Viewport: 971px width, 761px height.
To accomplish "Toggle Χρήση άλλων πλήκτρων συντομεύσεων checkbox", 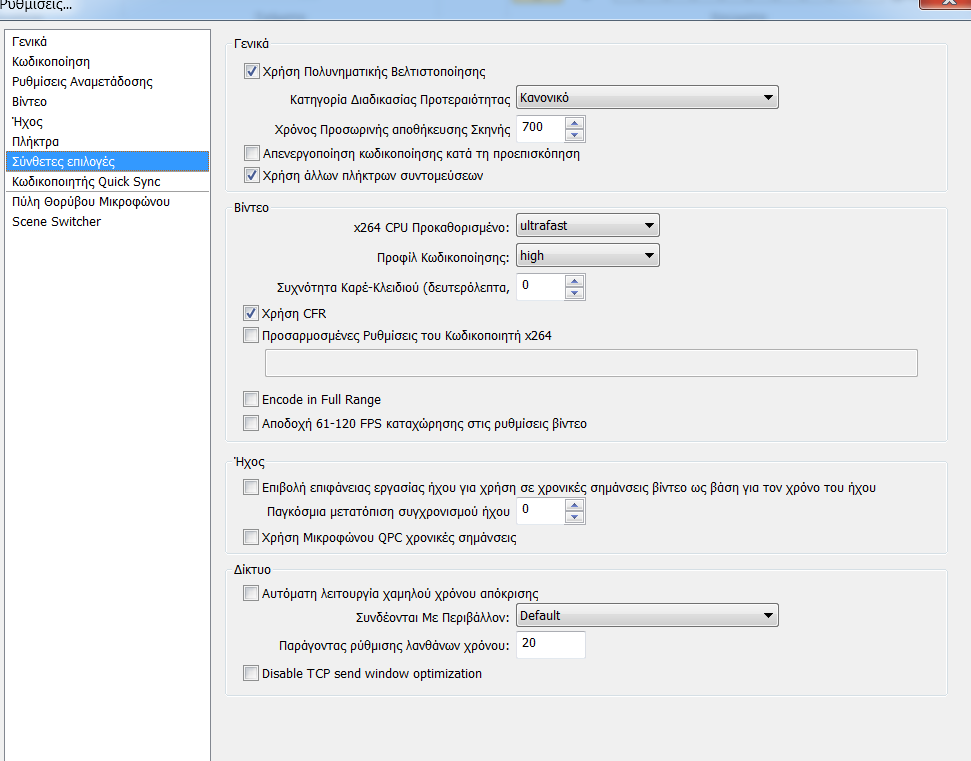I will pos(251,175).
